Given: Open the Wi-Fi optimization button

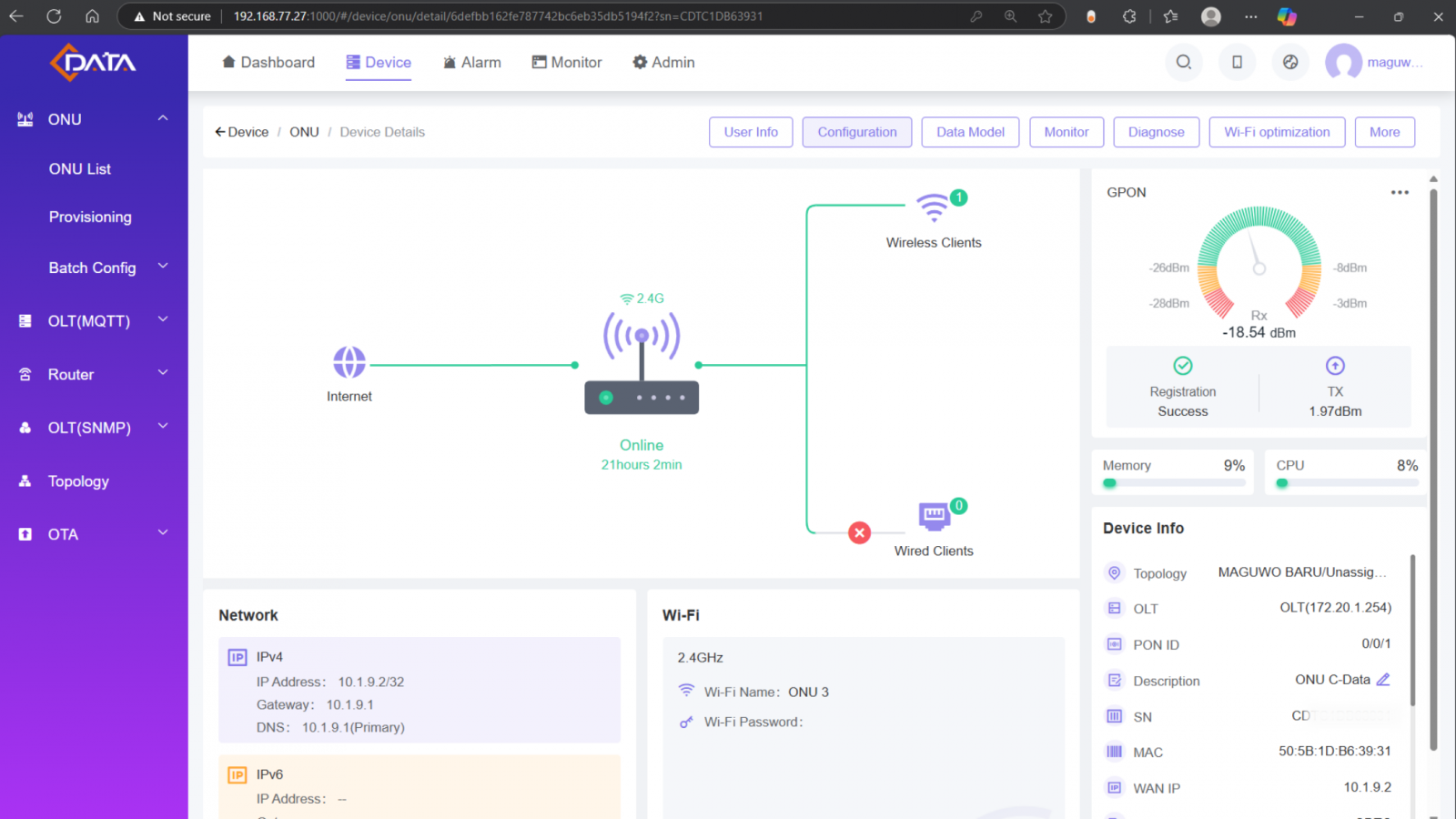Looking at the screenshot, I should [x=1277, y=132].
